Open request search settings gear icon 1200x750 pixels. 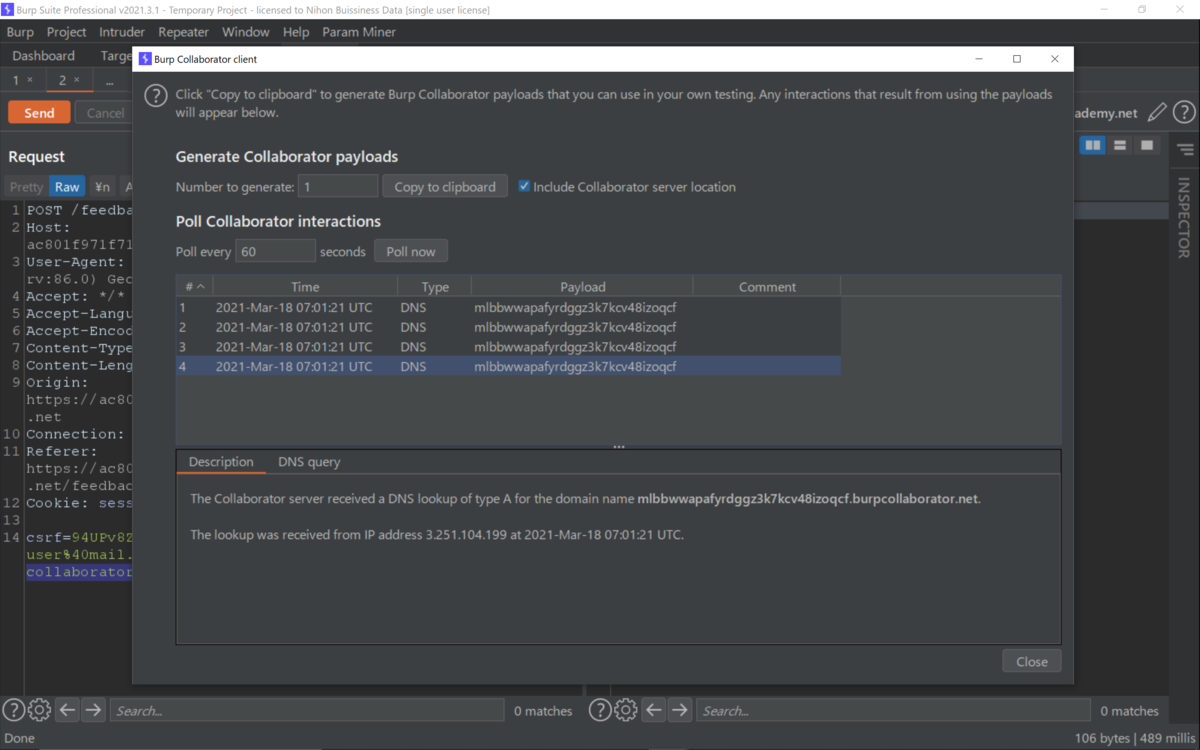coord(39,710)
